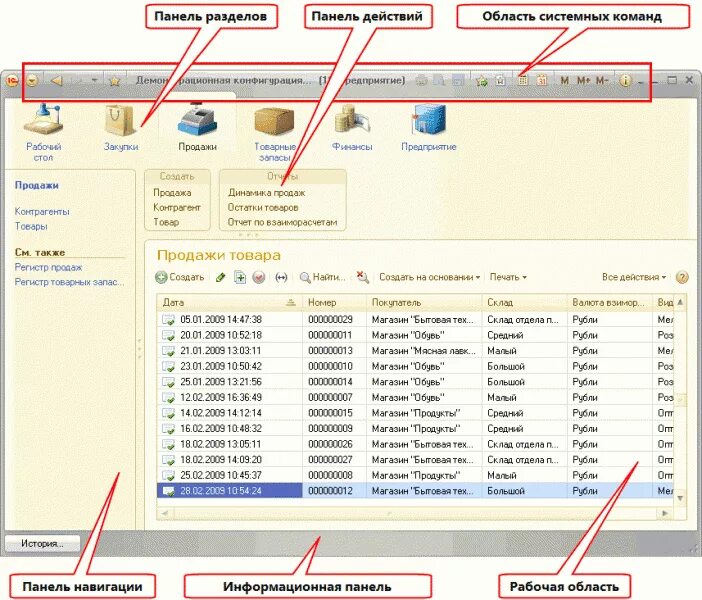Open the Динамика продаж report
Viewport: 702px width, 600px height.
pos(266,193)
